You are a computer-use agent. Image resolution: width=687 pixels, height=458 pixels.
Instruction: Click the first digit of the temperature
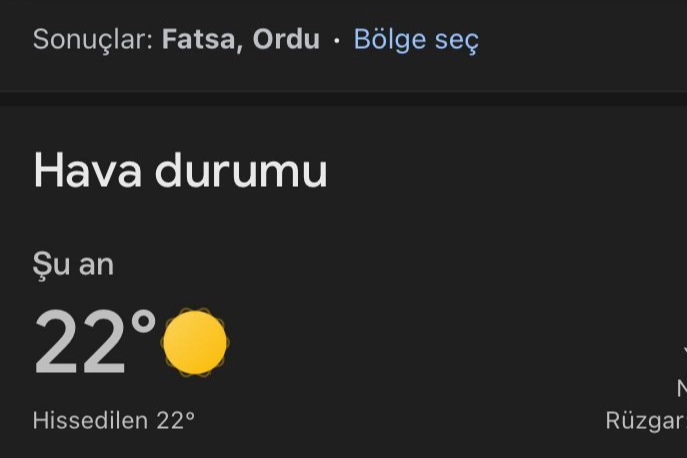click(x=56, y=342)
